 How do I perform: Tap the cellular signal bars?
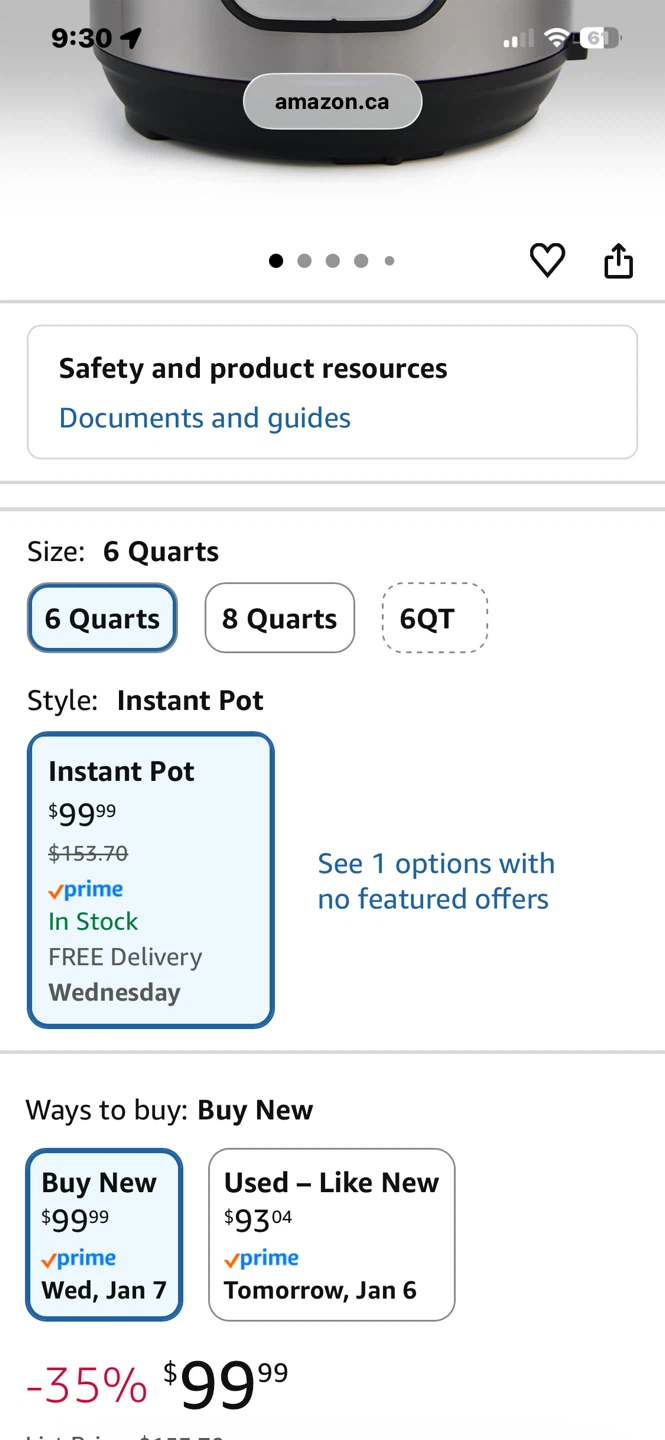click(x=518, y=39)
